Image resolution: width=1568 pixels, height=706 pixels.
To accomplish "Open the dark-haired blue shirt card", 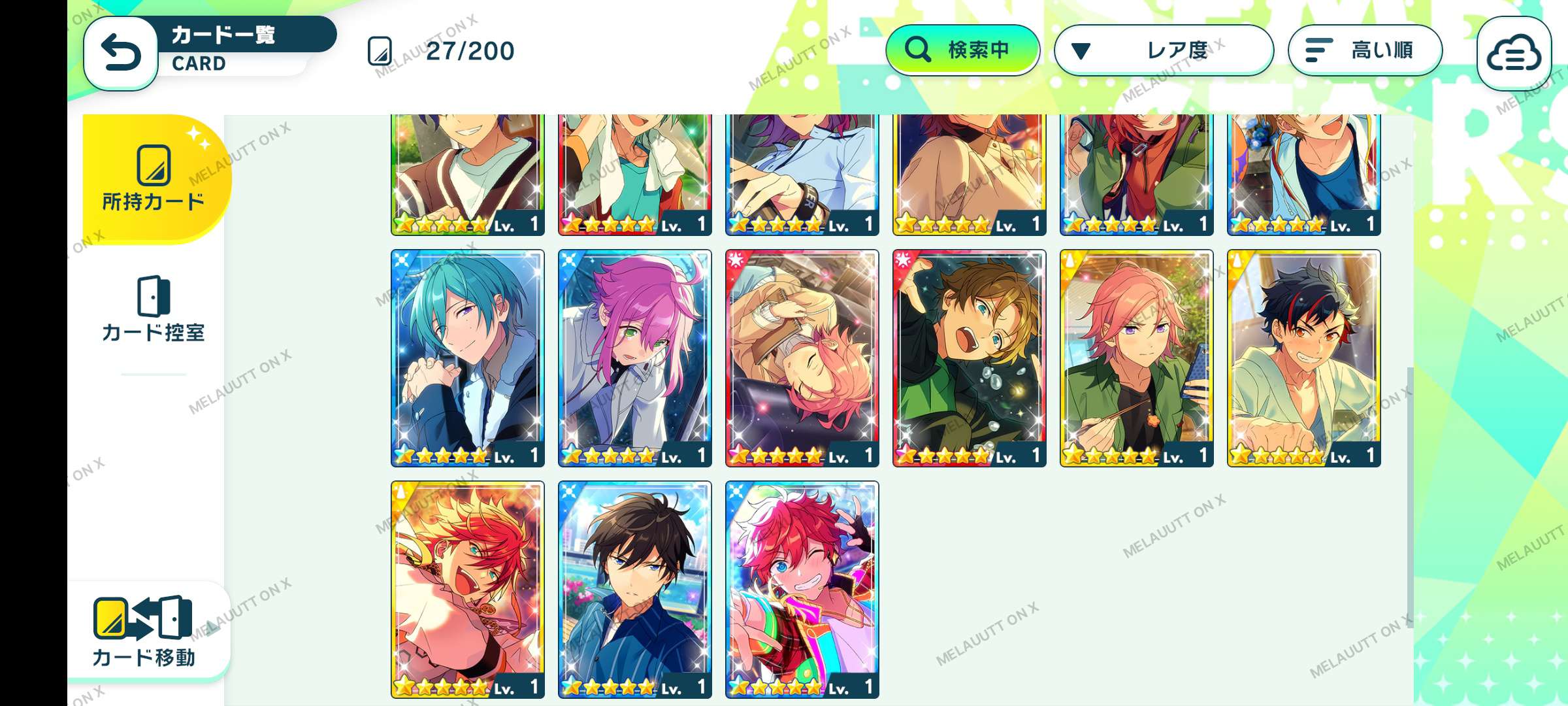I will (x=635, y=590).
